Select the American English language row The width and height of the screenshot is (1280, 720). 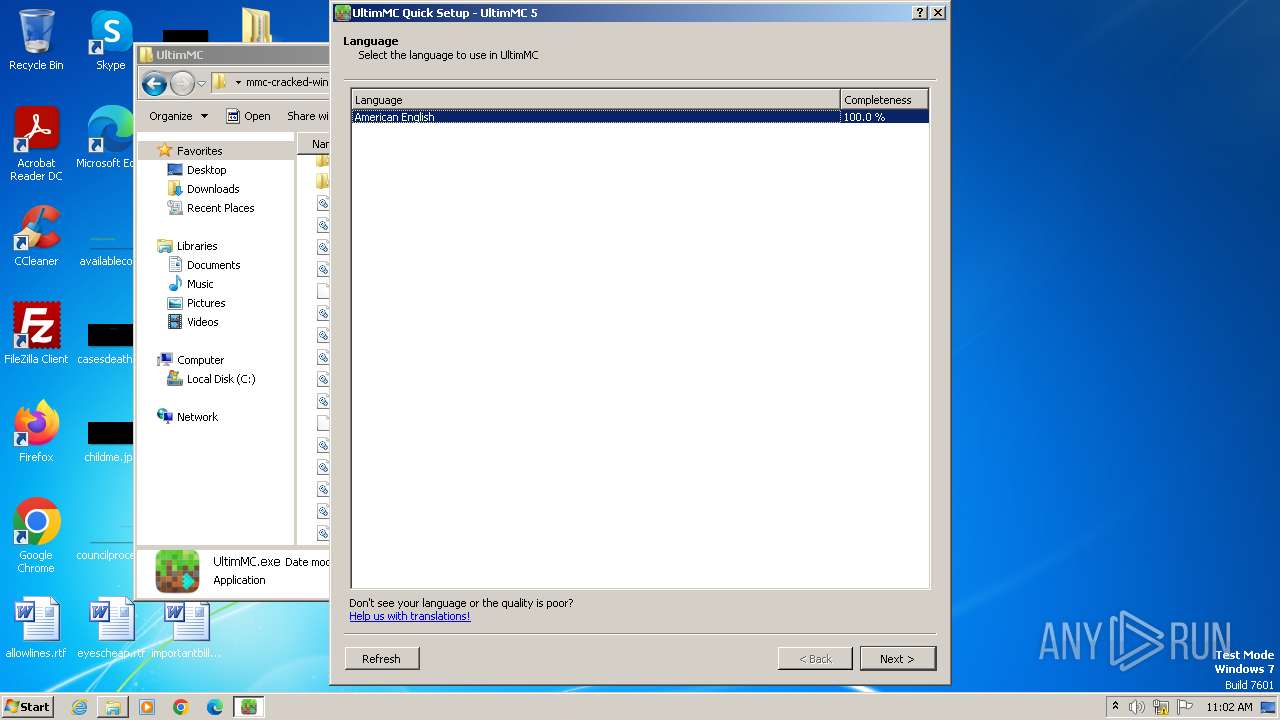click(x=640, y=117)
